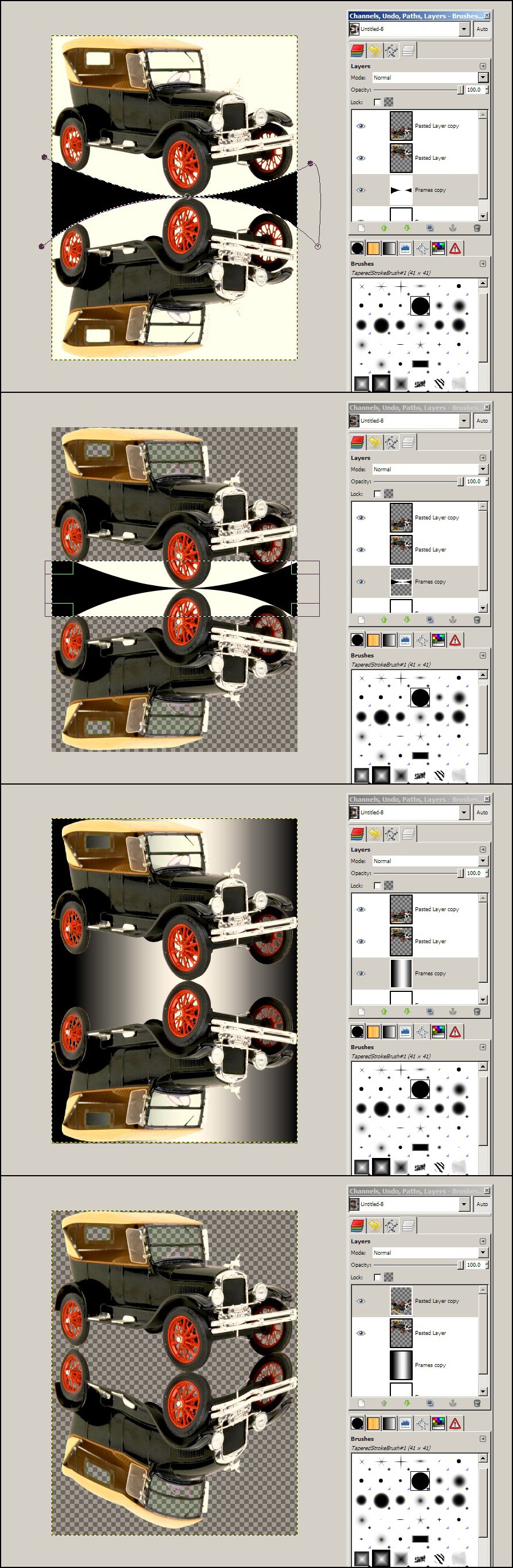Click the Auto button in the bottom dock
This screenshot has height=1568, width=513.
point(482,1204)
